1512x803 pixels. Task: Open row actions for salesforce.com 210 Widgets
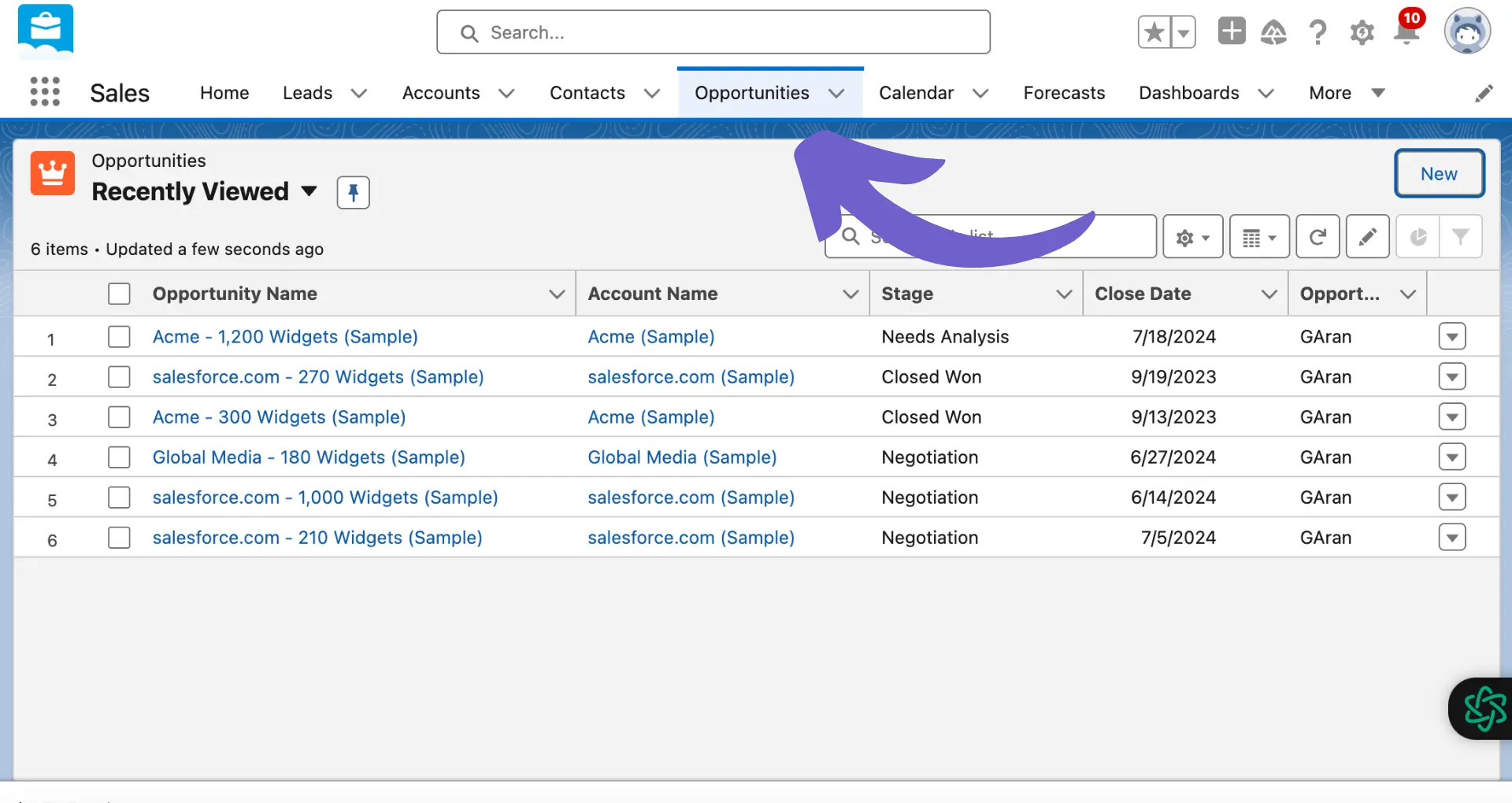1451,538
